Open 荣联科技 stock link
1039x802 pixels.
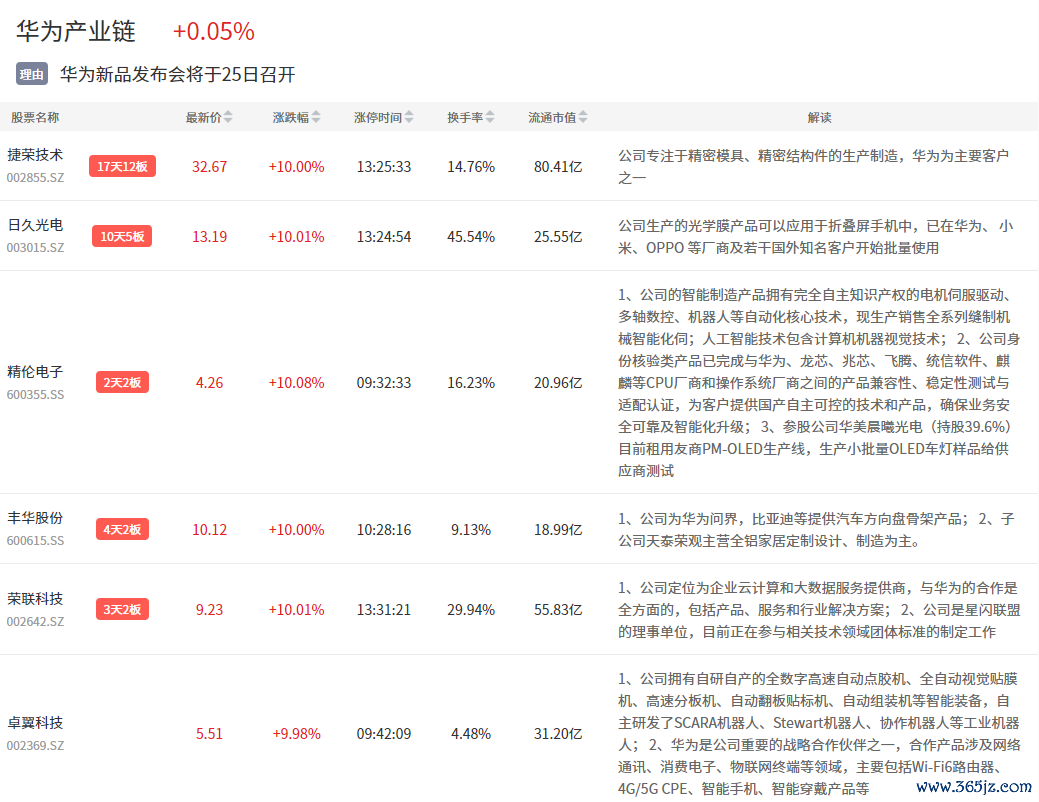(35, 599)
